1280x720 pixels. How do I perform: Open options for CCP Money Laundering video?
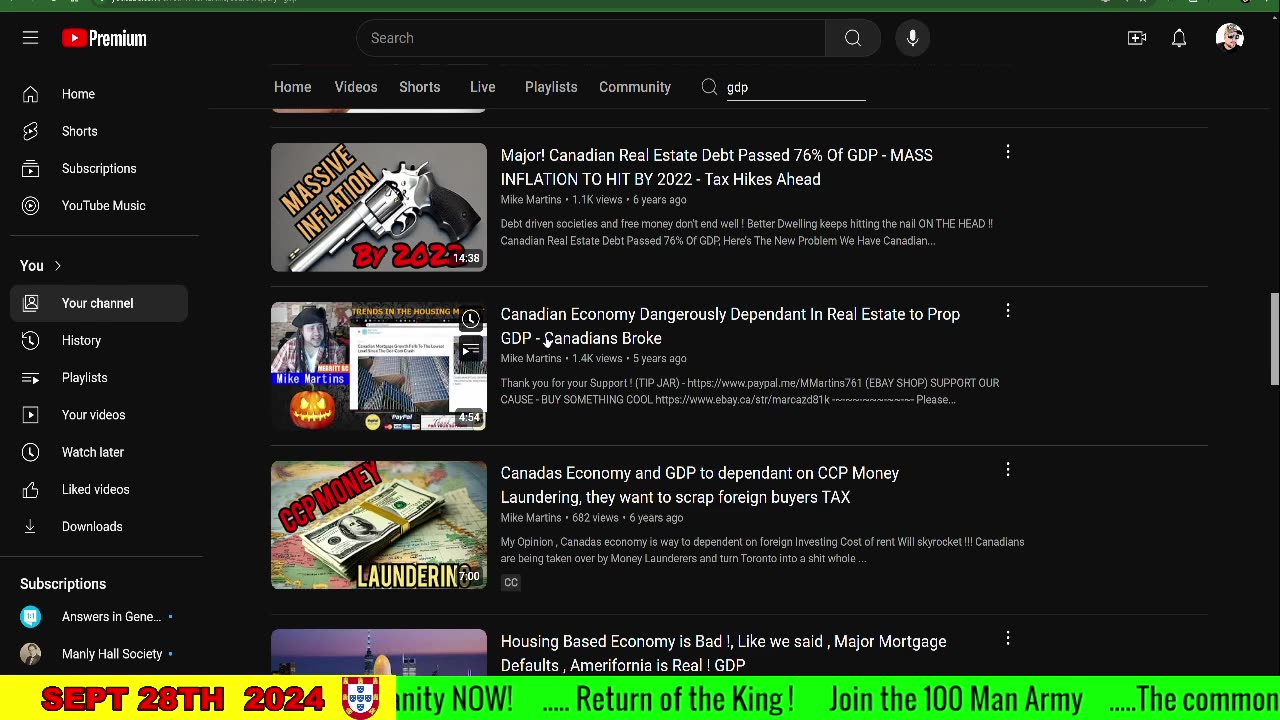[1008, 470]
